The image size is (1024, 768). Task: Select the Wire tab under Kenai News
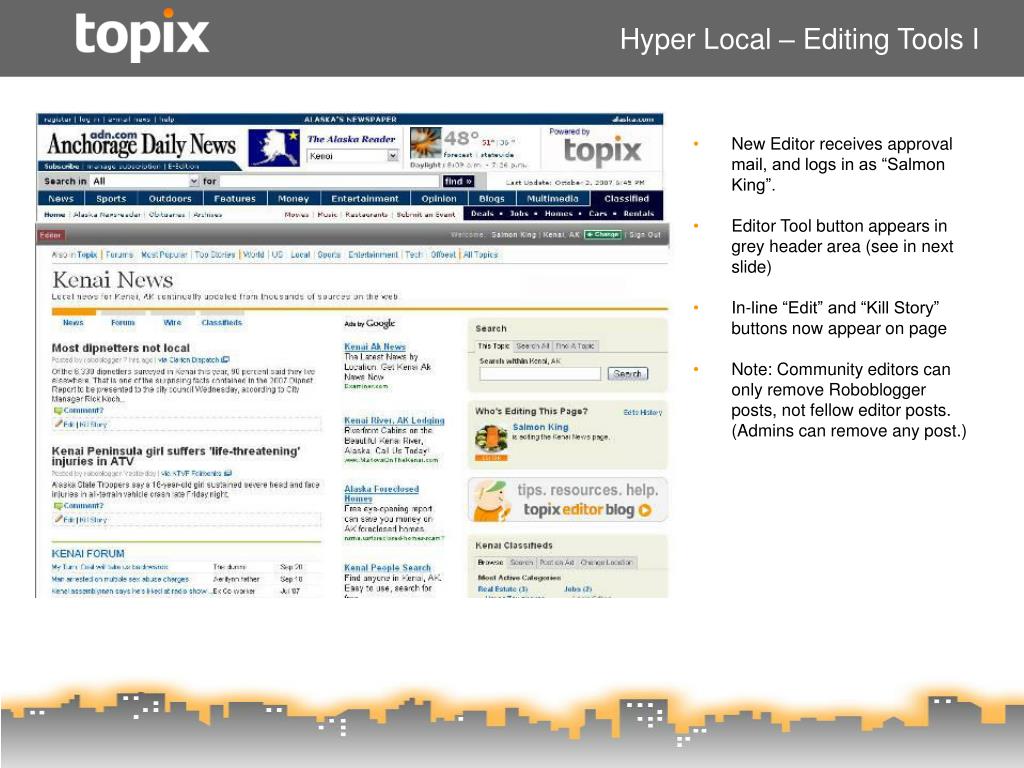tap(172, 323)
